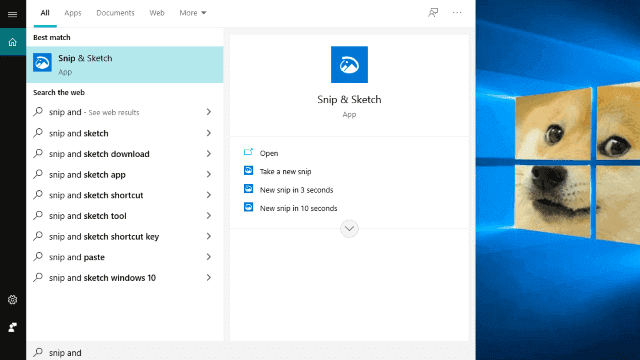640x360 pixels.
Task: Open the More dropdown
Action: pyautogui.click(x=193, y=13)
